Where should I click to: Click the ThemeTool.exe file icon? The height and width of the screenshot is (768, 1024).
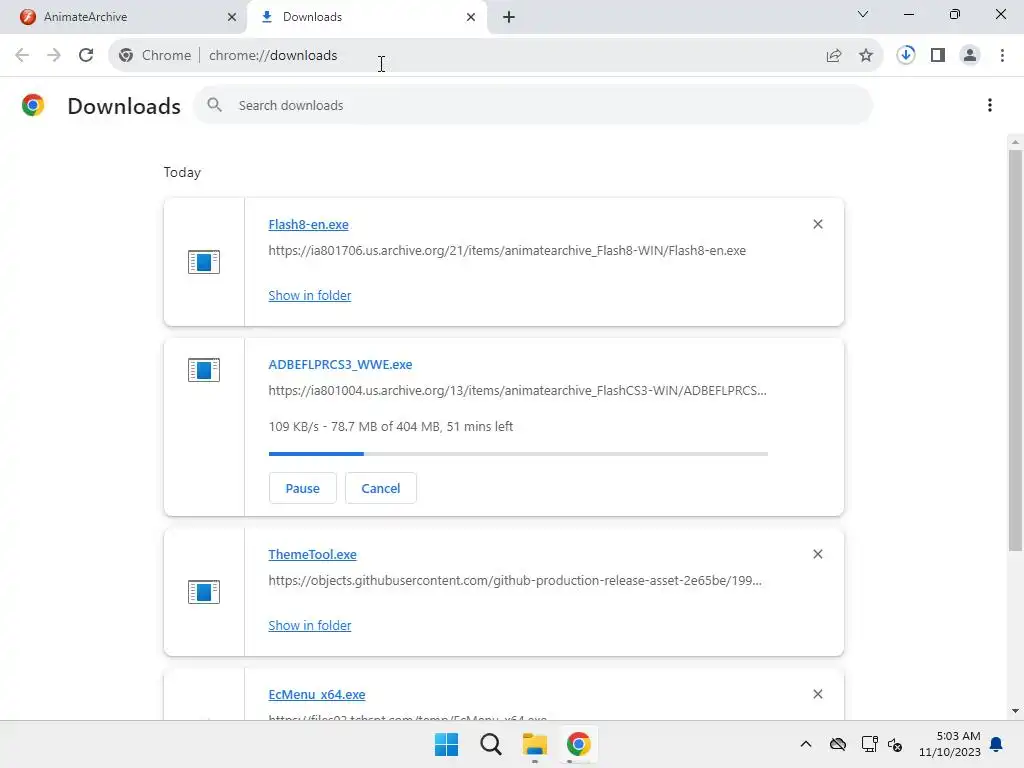click(x=204, y=592)
